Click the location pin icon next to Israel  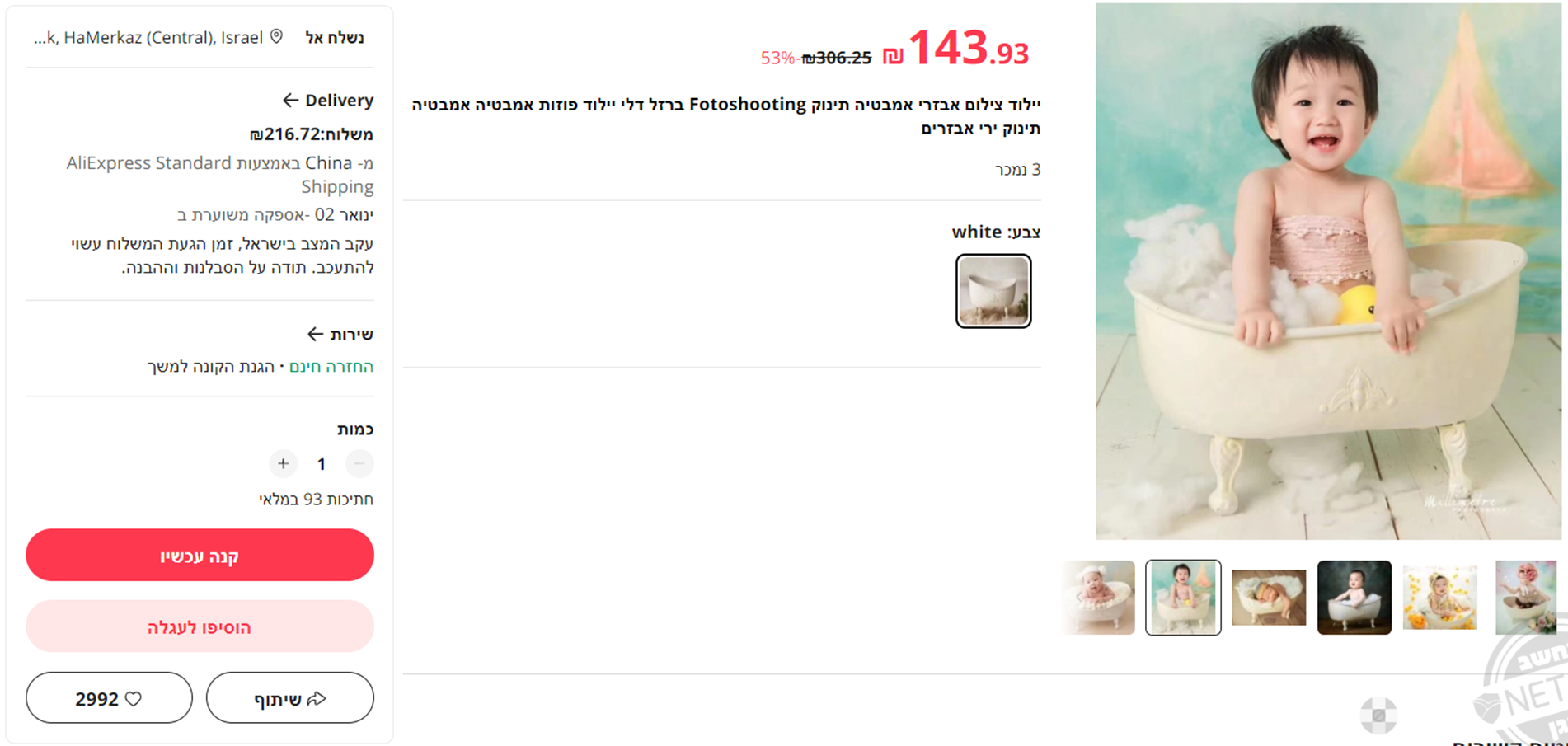click(277, 37)
